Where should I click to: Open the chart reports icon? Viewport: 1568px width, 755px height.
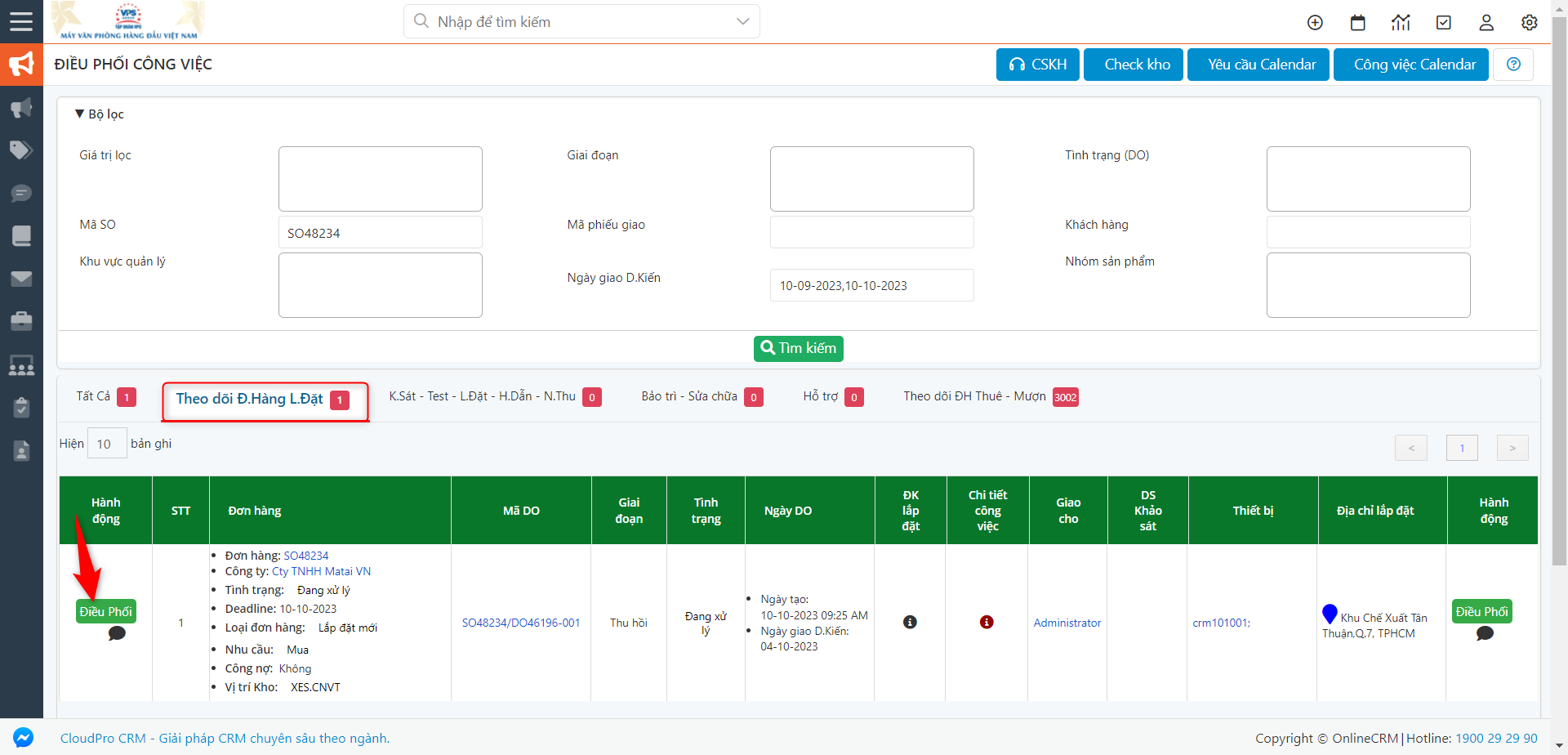pyautogui.click(x=1401, y=23)
